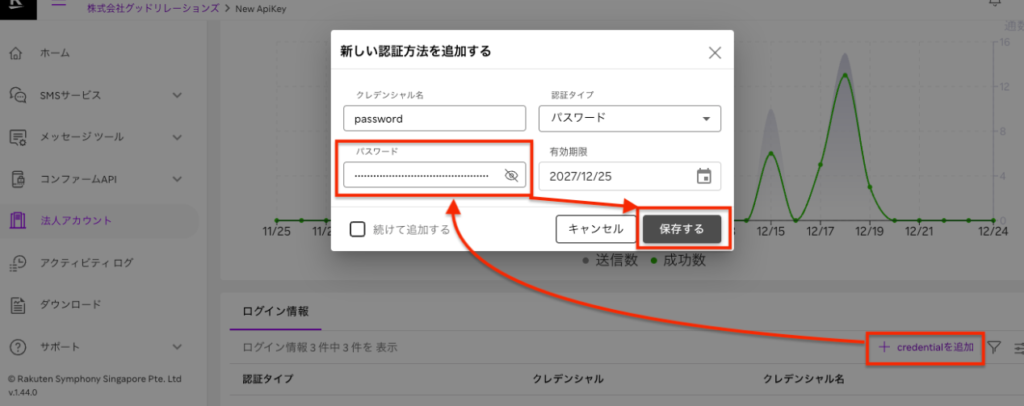The height and width of the screenshot is (406, 1024).
Task: Click the Download document icon
Action: [17, 304]
